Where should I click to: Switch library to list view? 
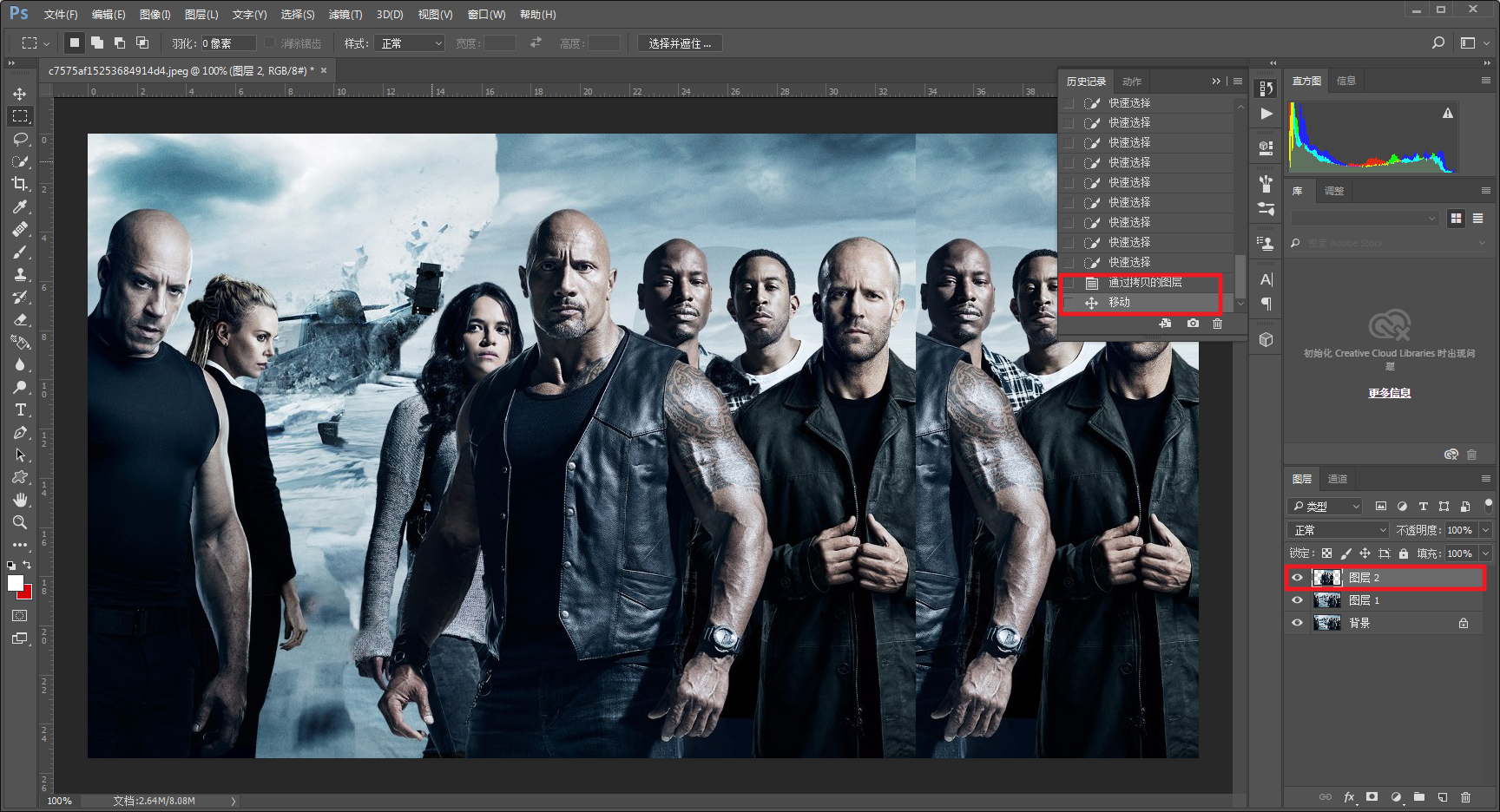[x=1477, y=219]
